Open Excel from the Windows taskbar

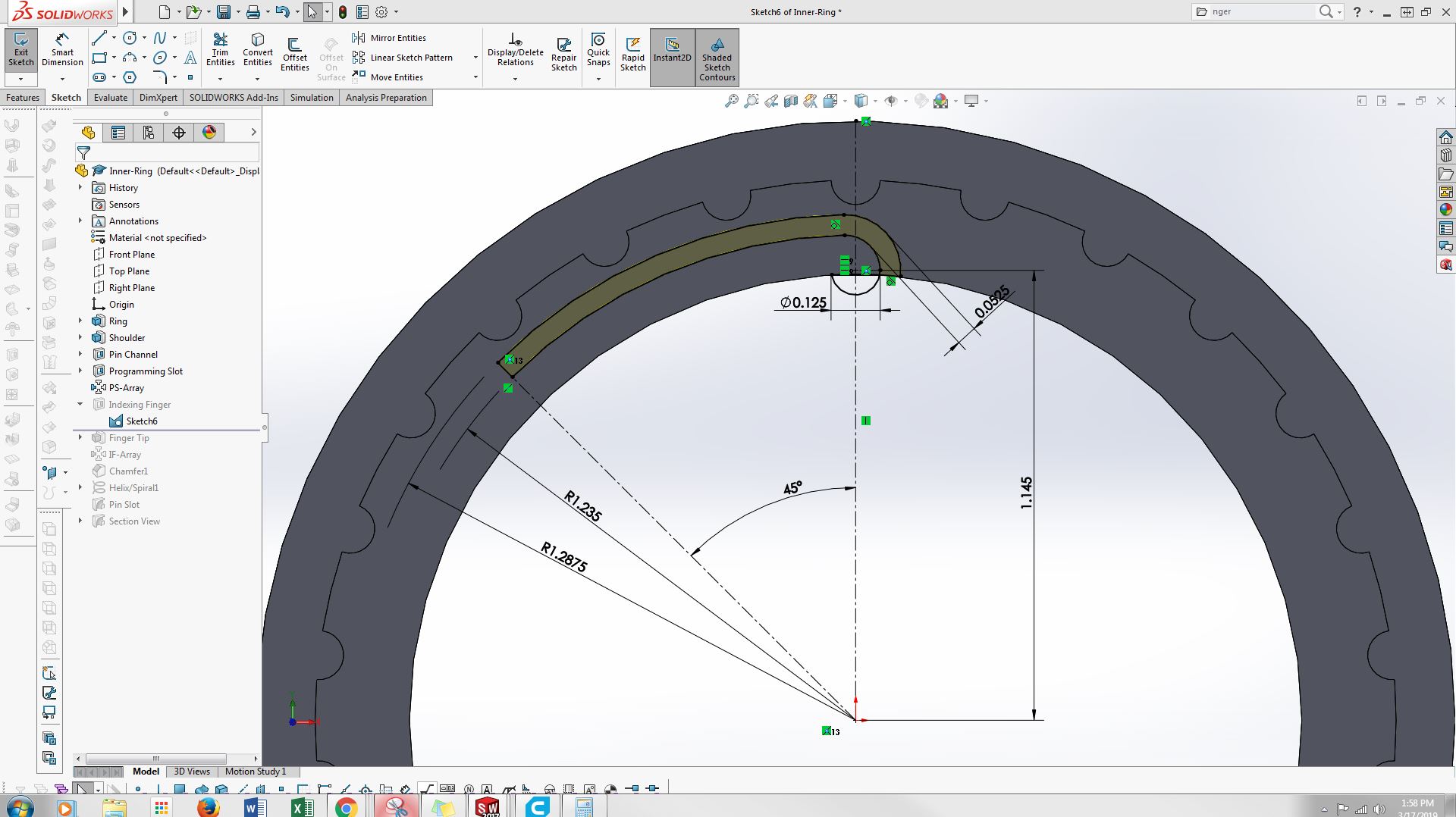point(301,807)
